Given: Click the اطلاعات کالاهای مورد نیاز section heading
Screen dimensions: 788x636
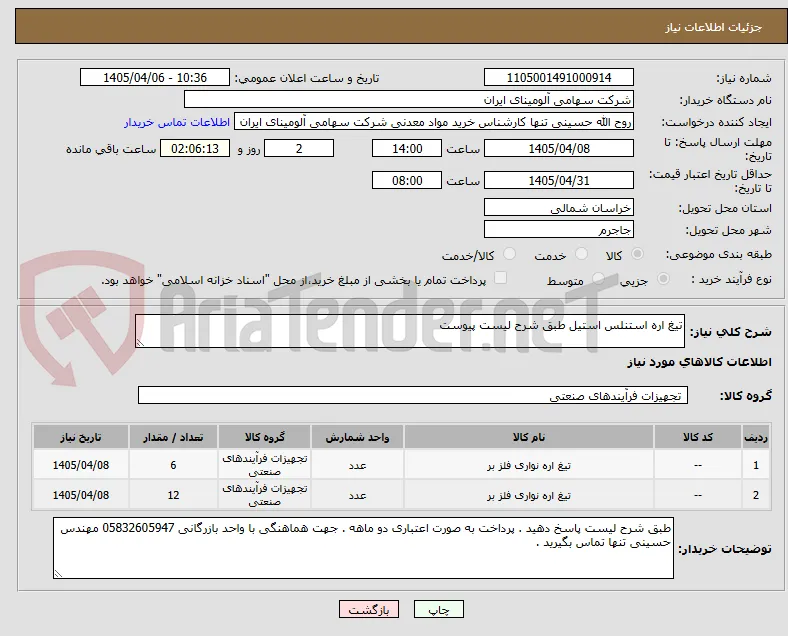Looking at the screenshot, I should pyautogui.click(x=699, y=362).
